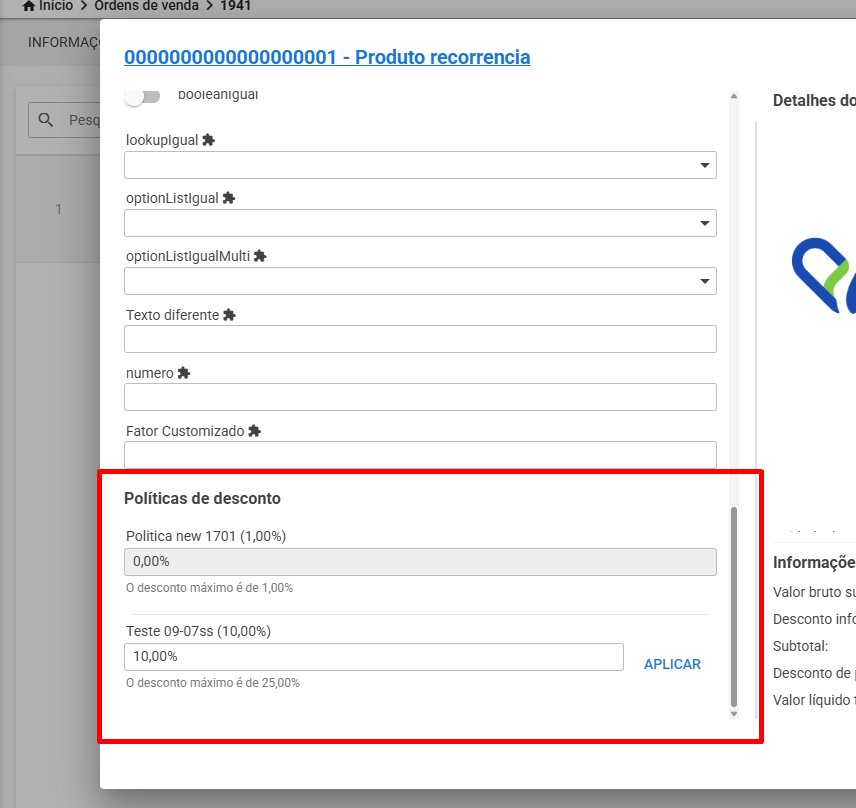The image size is (856, 808).
Task: Toggle the booleanIgual switch
Action: pos(142,97)
